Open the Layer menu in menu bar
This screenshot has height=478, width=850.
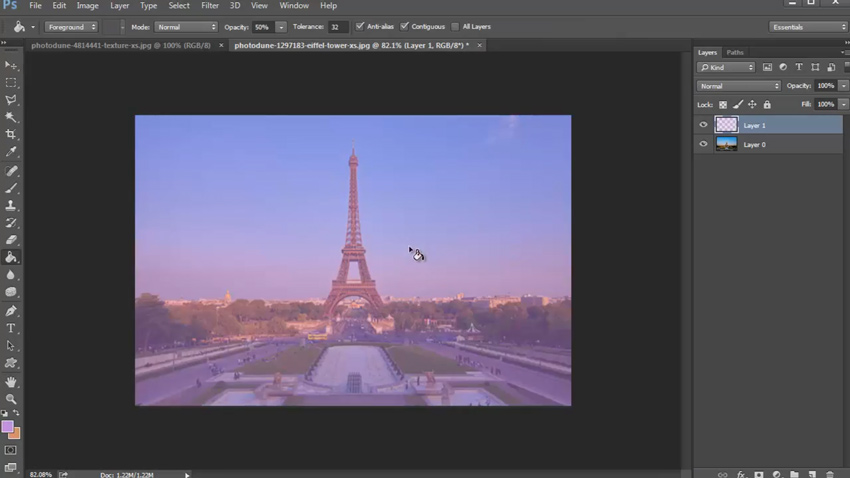119,6
